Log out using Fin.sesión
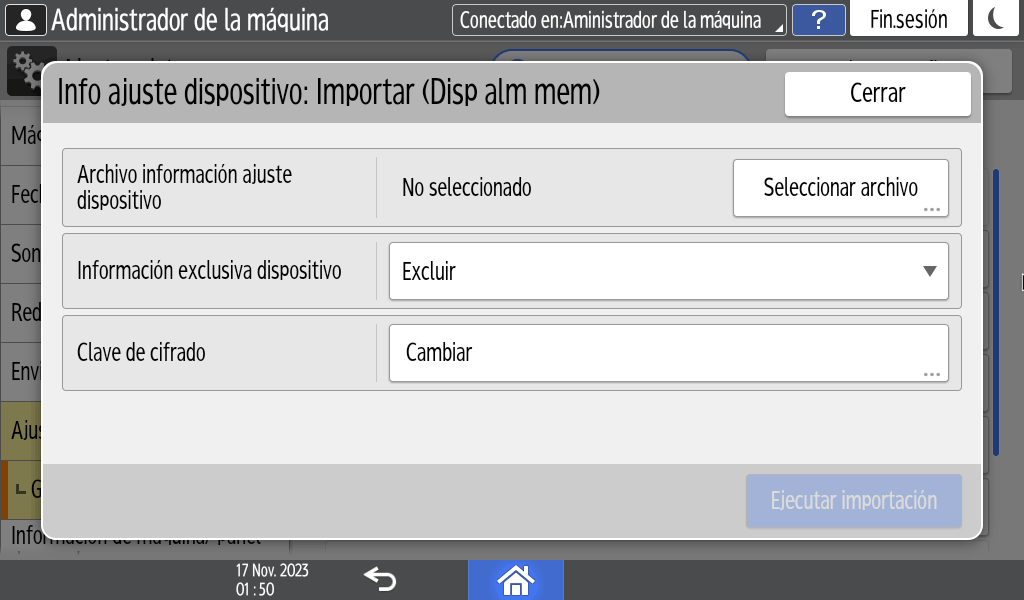Viewport: 1024px width, 600px height. pyautogui.click(x=908, y=20)
